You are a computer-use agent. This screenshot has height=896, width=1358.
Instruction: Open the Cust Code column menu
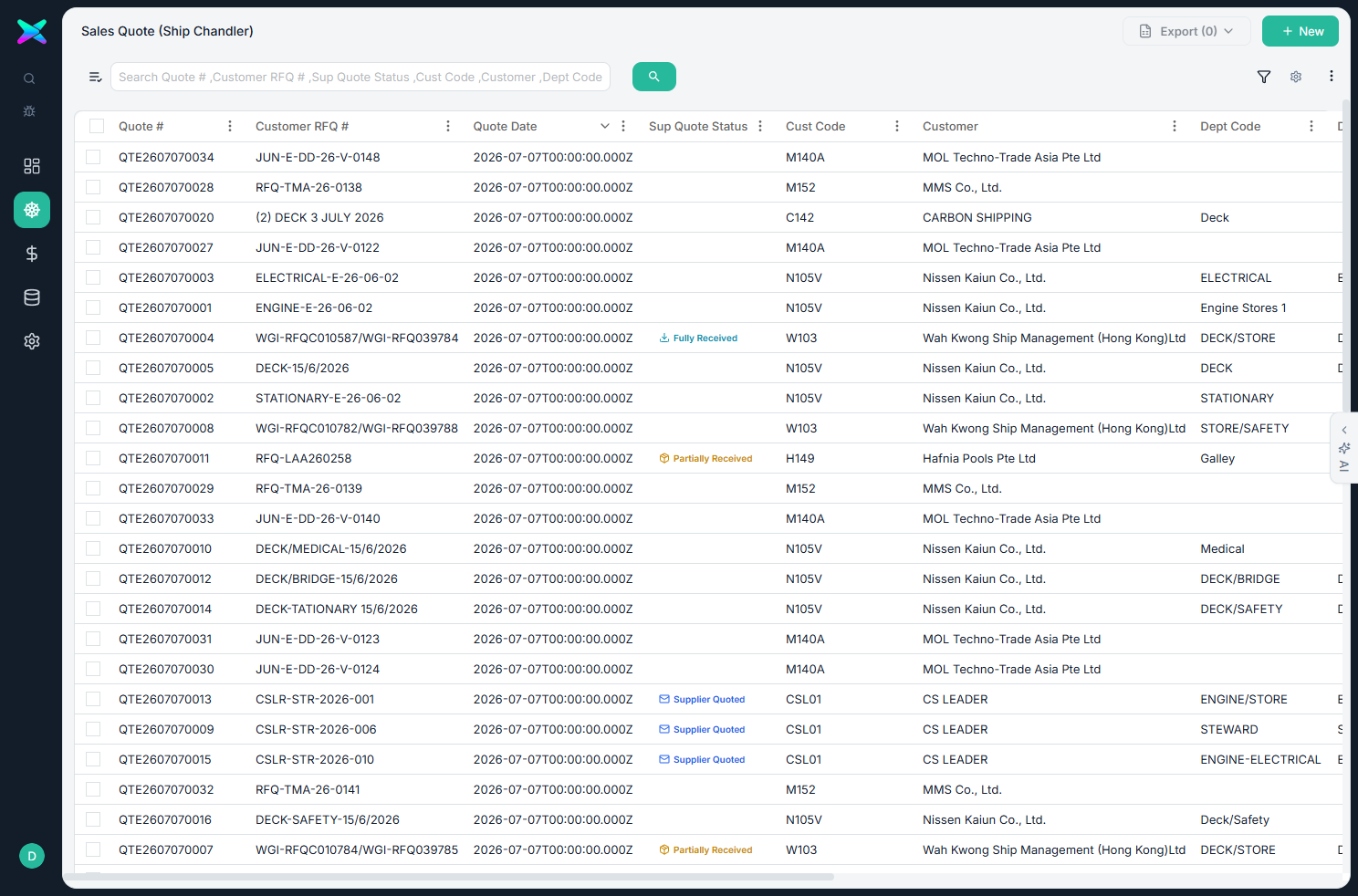click(897, 126)
